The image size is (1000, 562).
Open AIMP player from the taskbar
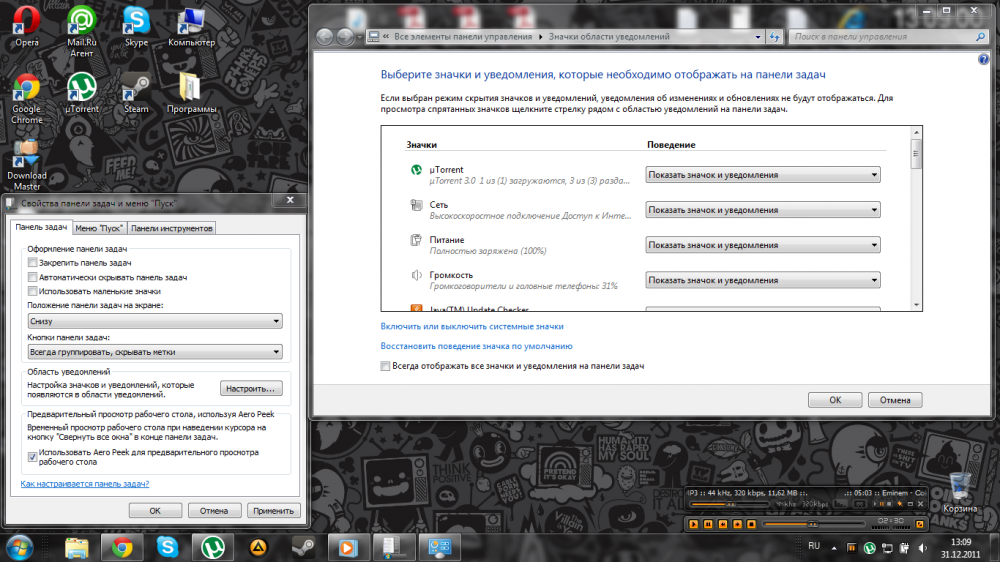[x=258, y=547]
